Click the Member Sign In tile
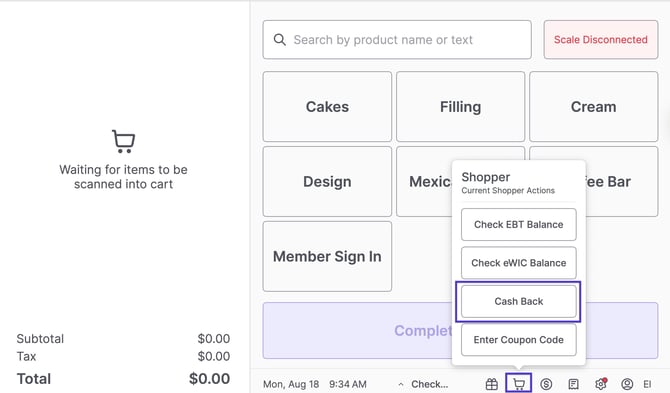 pyautogui.click(x=327, y=257)
